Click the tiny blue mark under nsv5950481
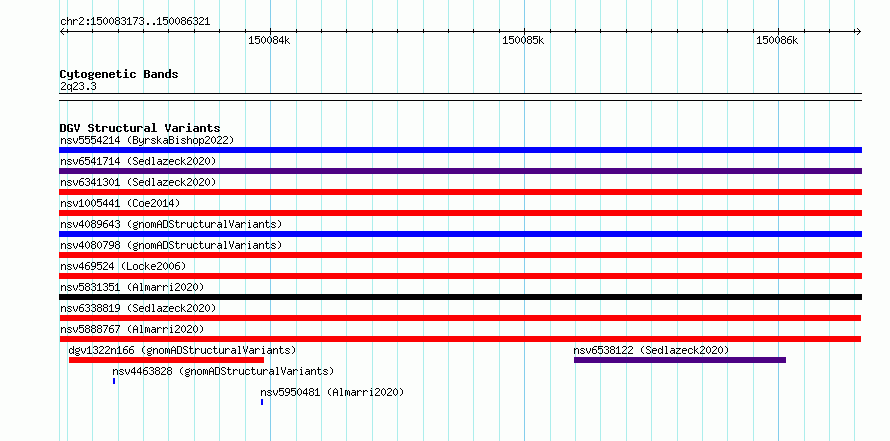890x441 pixels. click(x=262, y=402)
